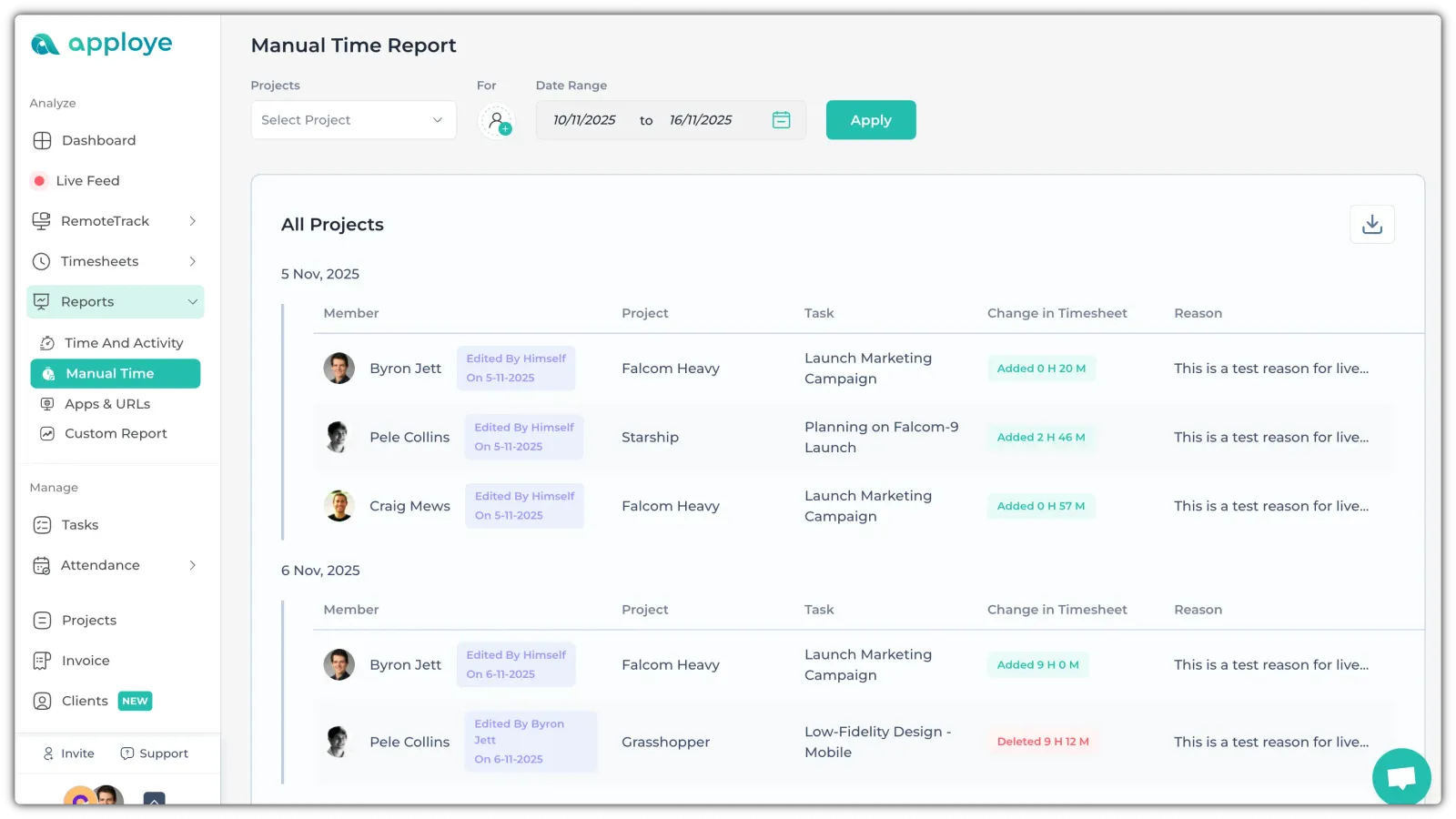Open the chat support bubble
Screen dimensions: 1456x819
pos(1400,776)
